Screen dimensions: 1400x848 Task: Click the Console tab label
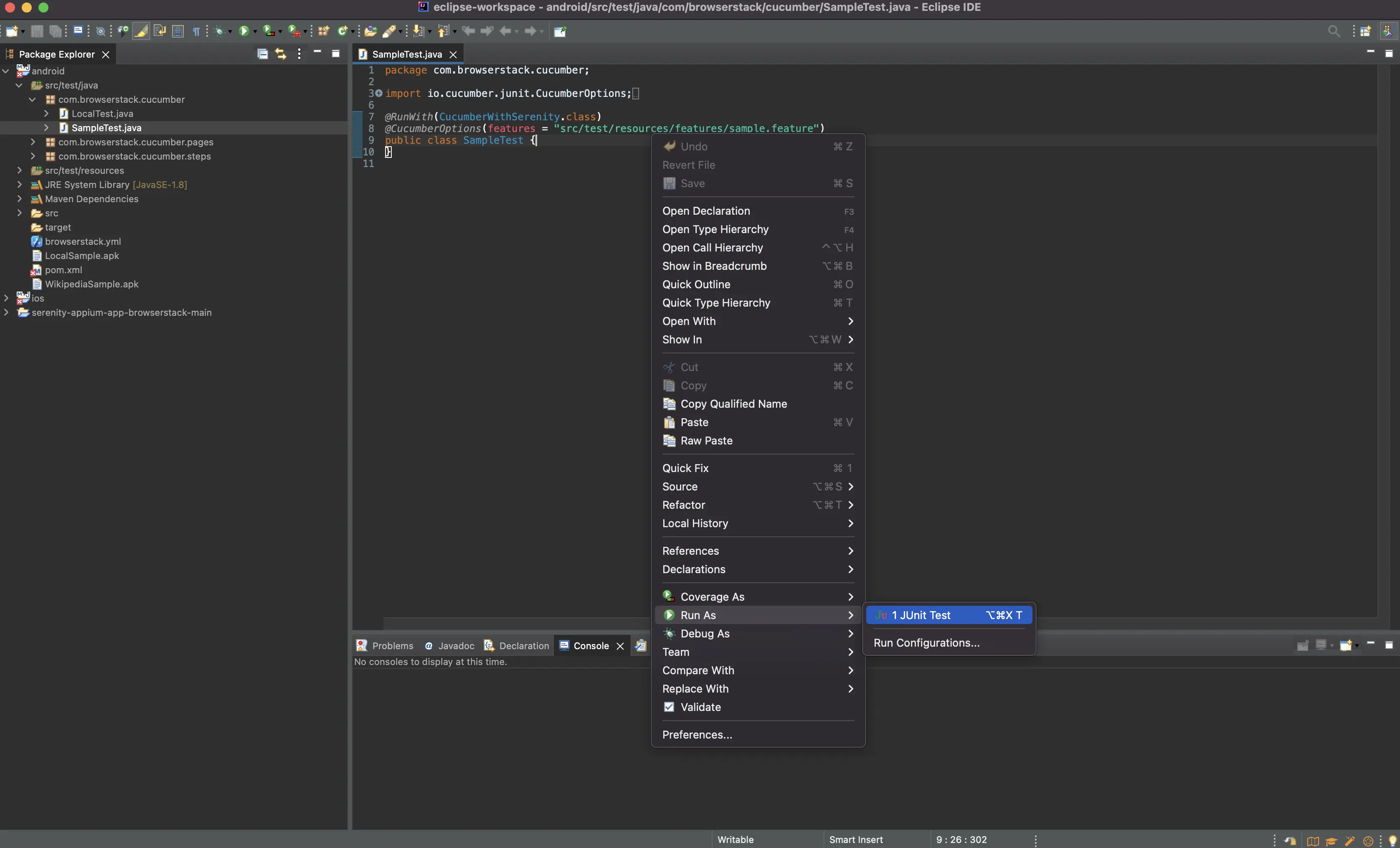[591, 645]
